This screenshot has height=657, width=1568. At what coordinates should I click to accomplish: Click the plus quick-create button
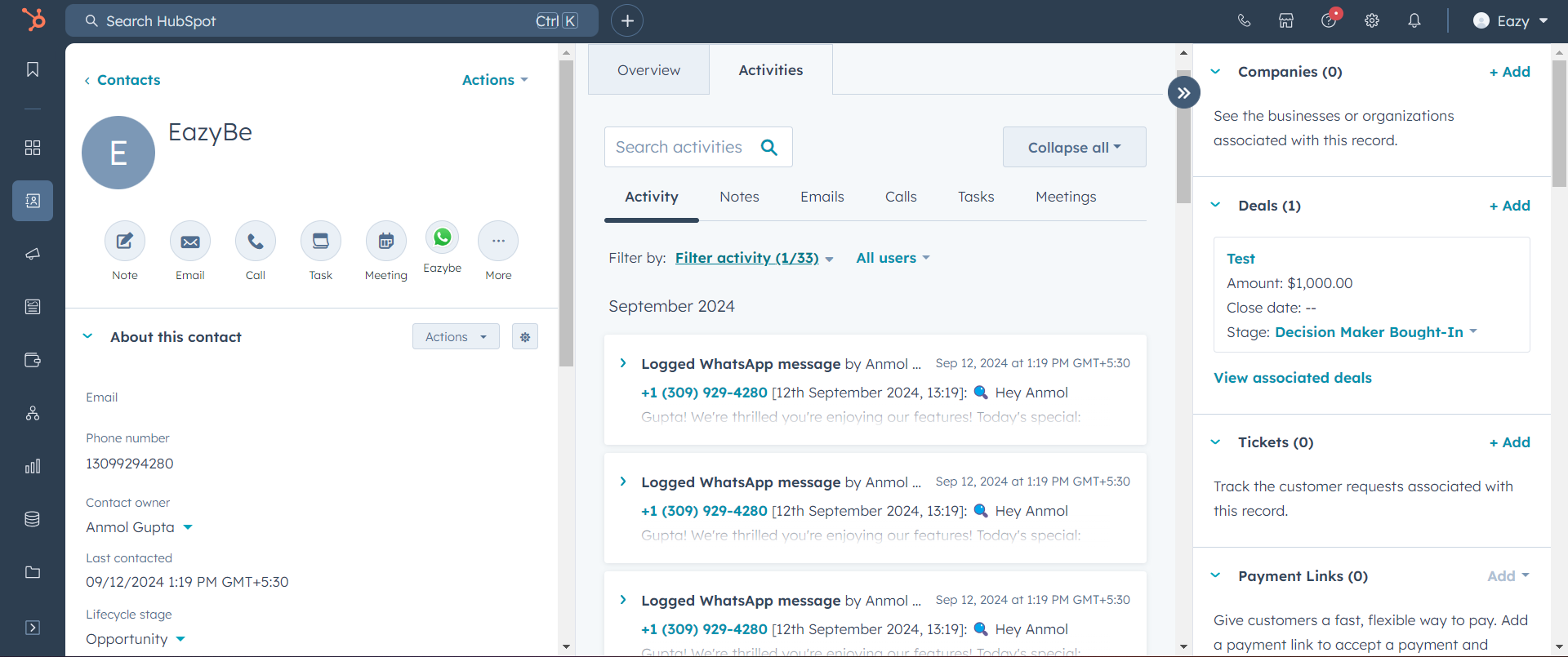pos(627,20)
